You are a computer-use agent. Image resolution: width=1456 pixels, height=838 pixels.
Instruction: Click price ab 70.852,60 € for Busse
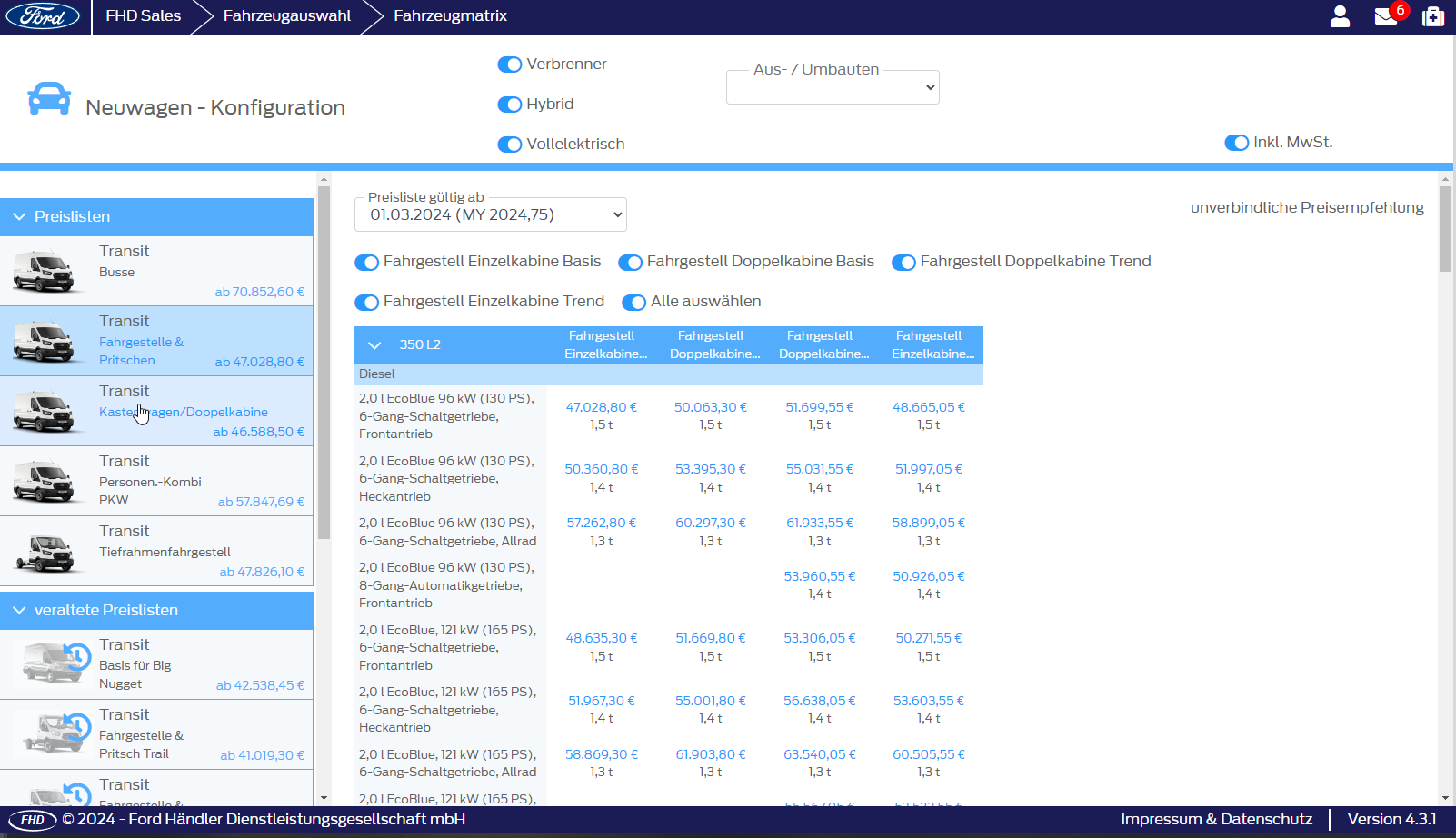pyautogui.click(x=259, y=292)
